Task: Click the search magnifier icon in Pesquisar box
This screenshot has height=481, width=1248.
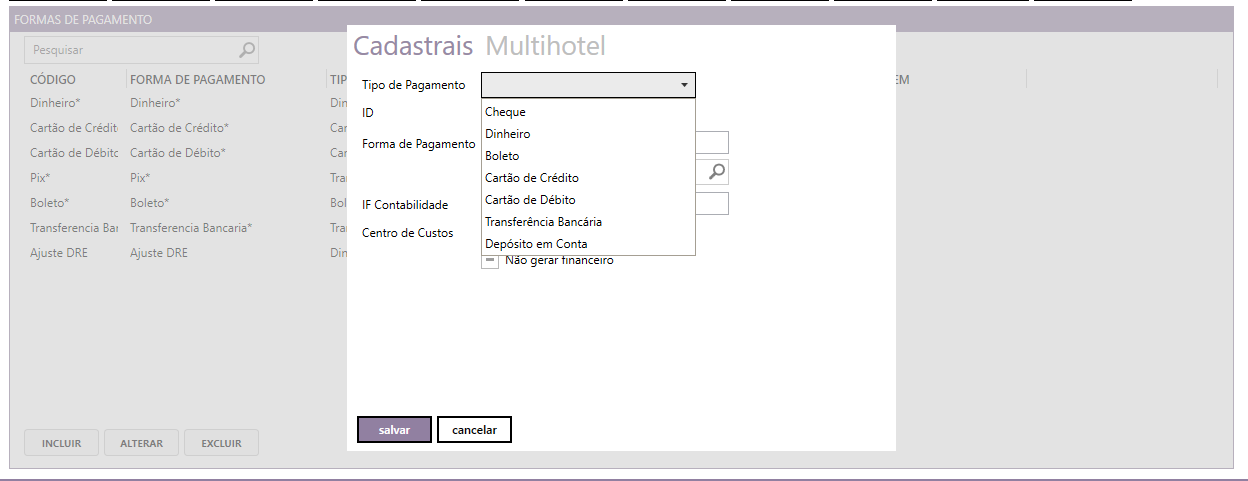Action: 246,50
